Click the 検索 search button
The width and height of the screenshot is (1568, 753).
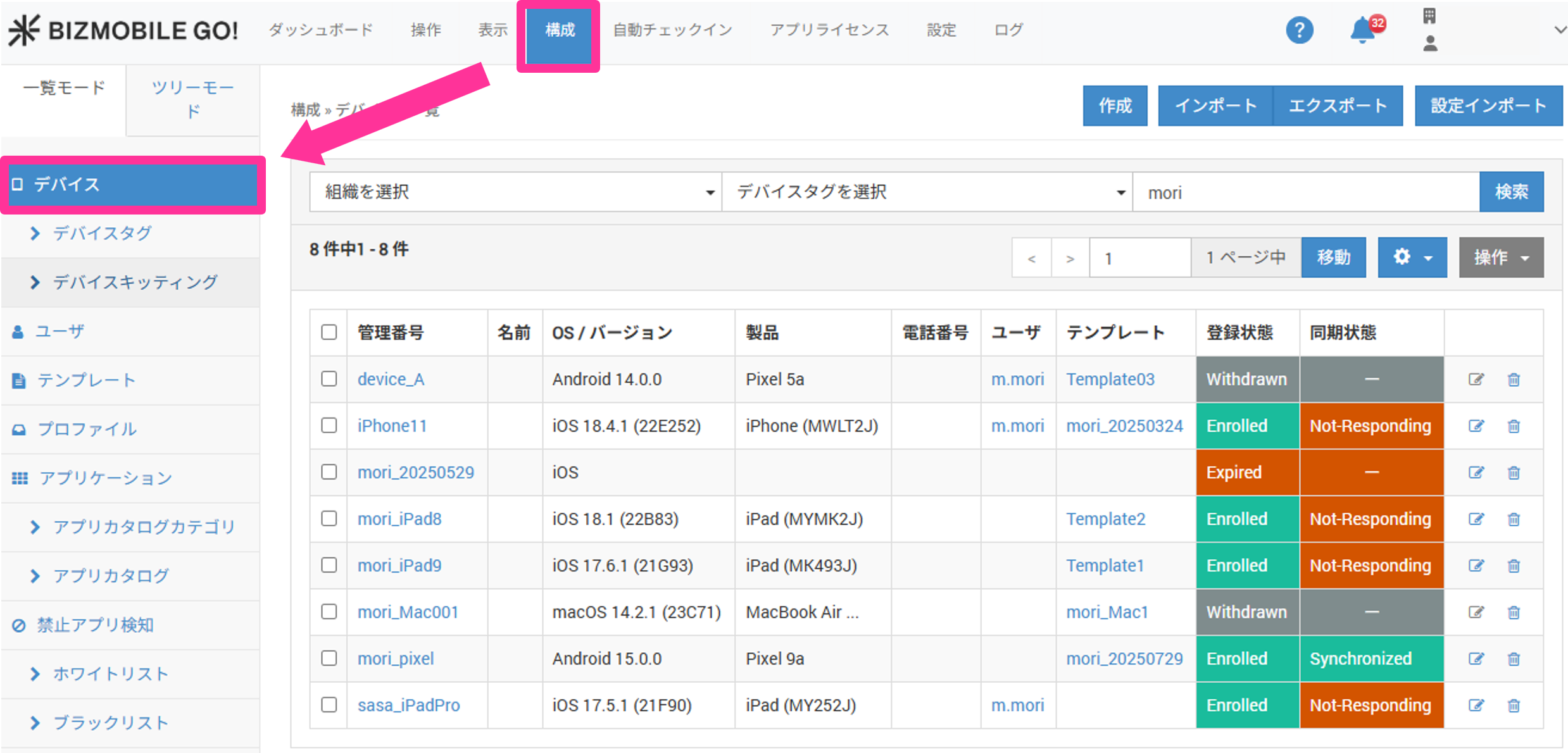tap(1511, 192)
